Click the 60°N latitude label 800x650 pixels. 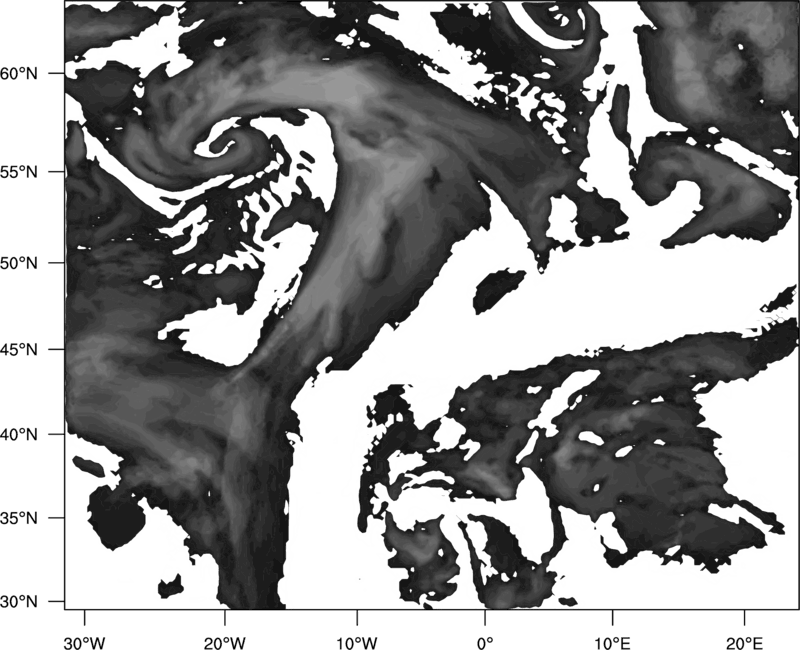click(x=19, y=74)
